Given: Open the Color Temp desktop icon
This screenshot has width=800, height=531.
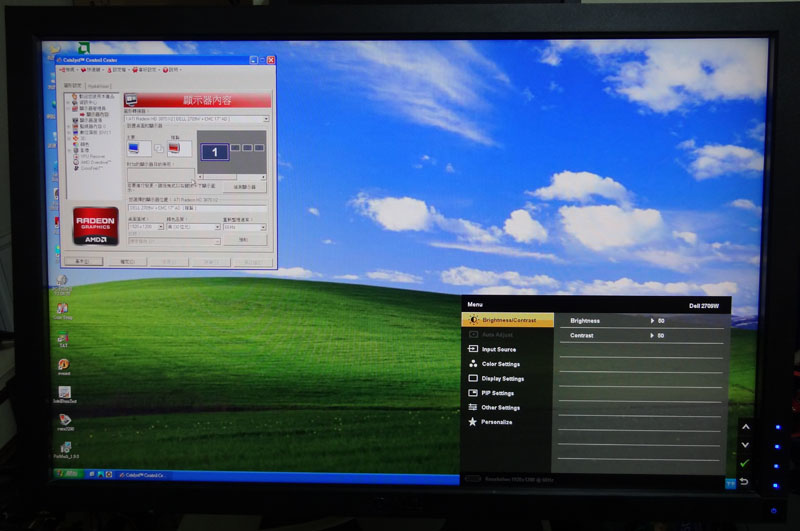Looking at the screenshot, I should (x=63, y=311).
